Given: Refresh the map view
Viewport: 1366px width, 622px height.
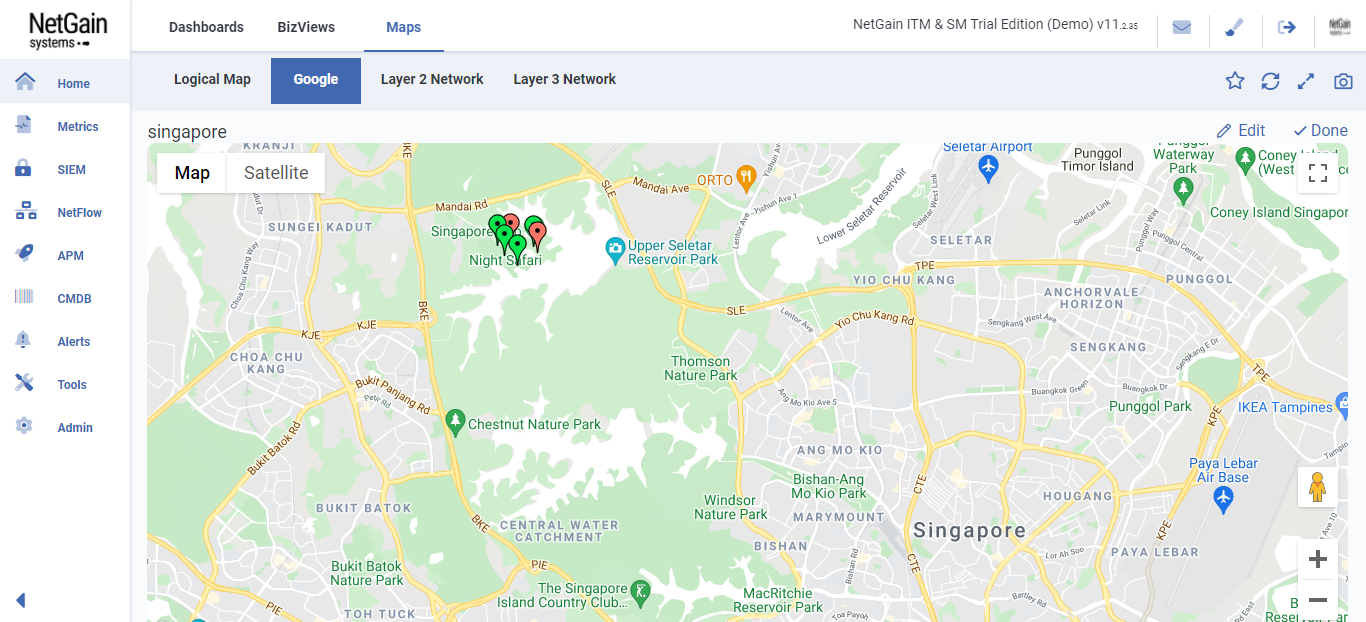Looking at the screenshot, I should click(1270, 81).
